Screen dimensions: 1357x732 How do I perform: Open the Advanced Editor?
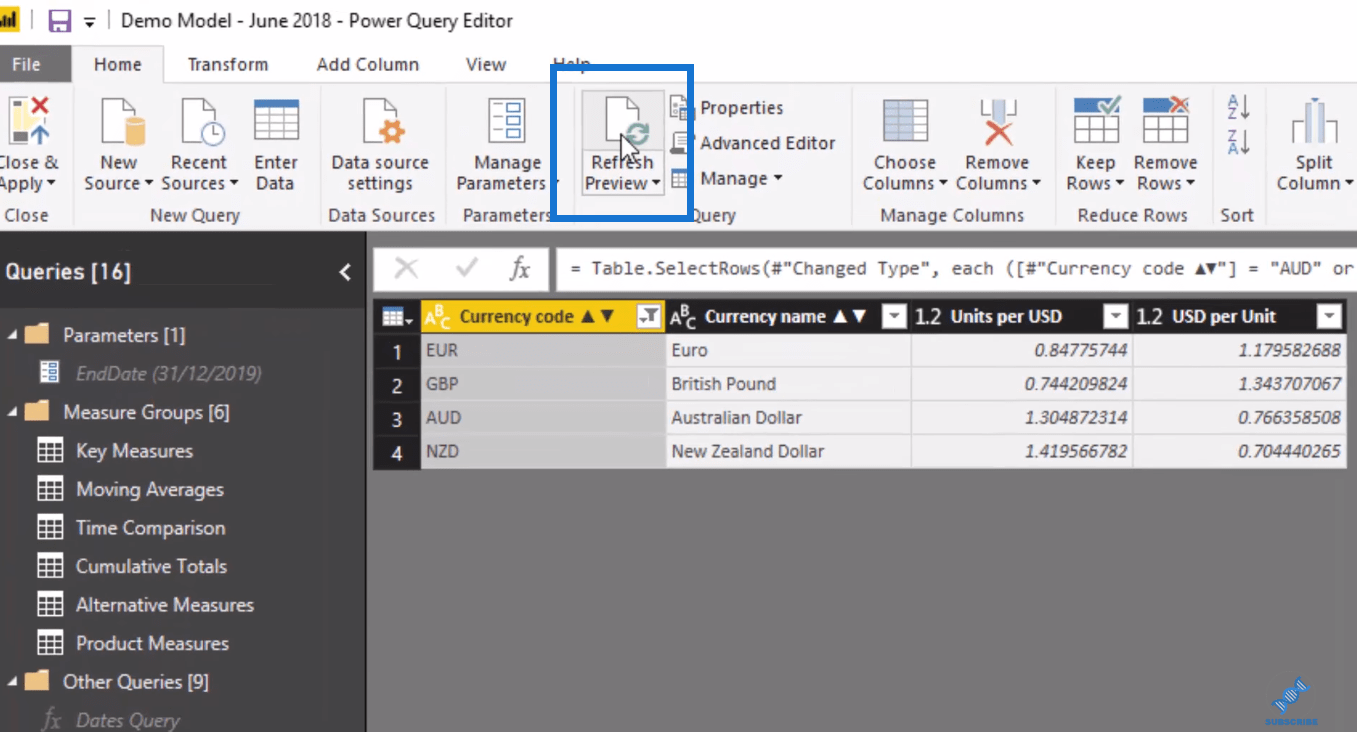point(753,143)
